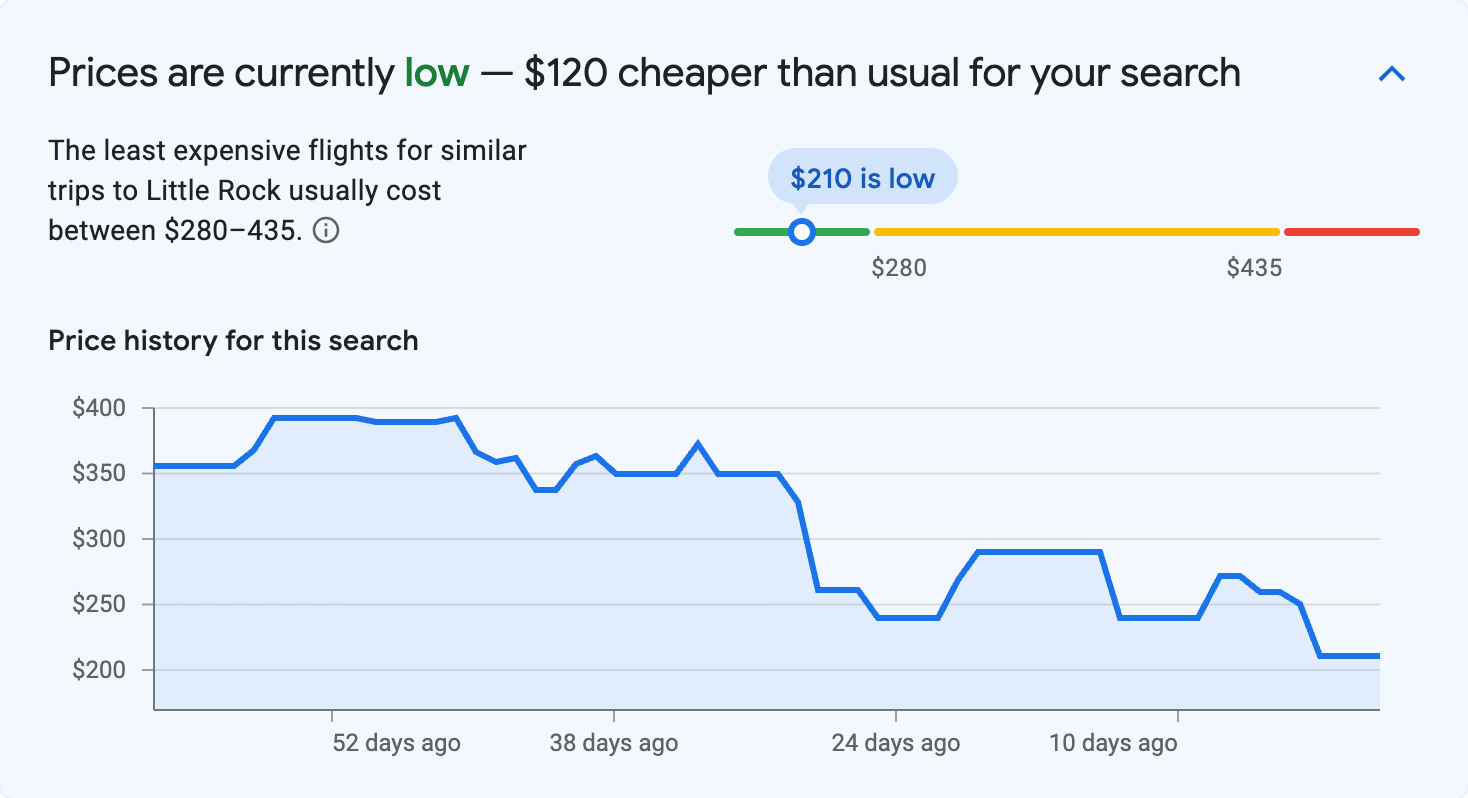Screen dimensions: 1468x798
Task: Click the '$210 is low' tooltip bubble
Action: click(862, 176)
